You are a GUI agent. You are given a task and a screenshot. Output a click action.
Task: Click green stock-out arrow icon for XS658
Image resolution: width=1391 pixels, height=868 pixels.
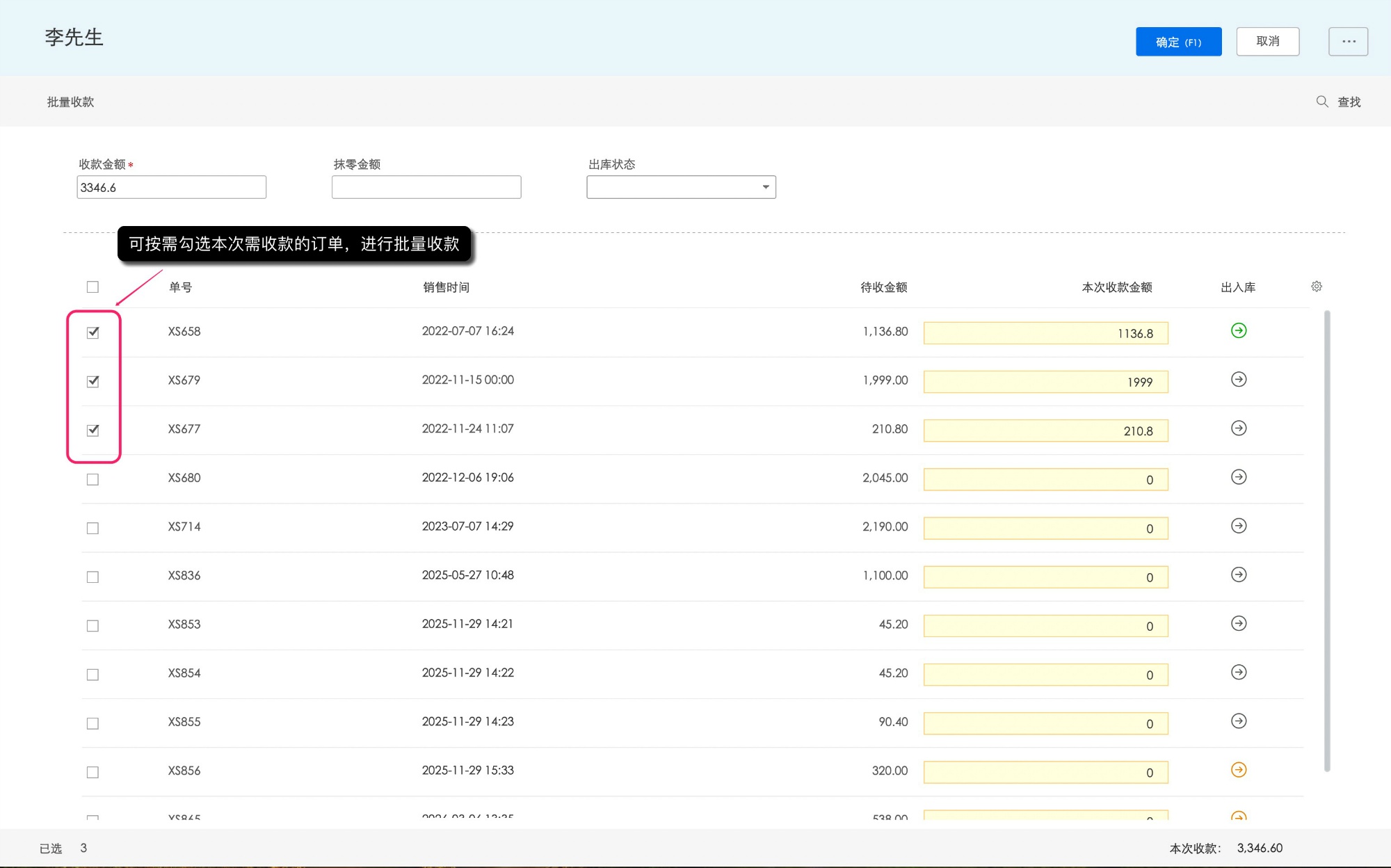point(1238,330)
